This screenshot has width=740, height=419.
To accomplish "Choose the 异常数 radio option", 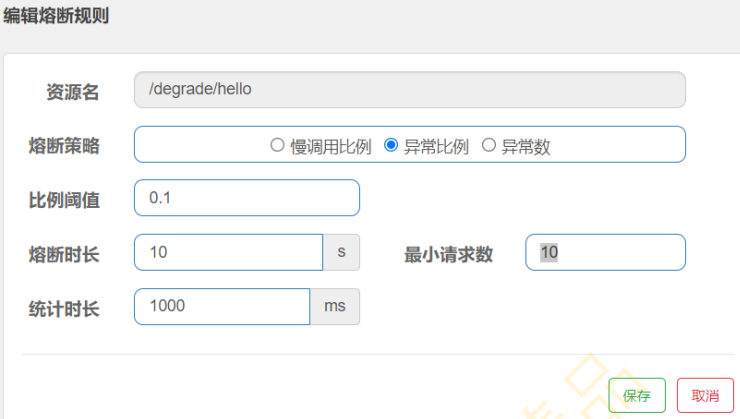I will coord(489,145).
